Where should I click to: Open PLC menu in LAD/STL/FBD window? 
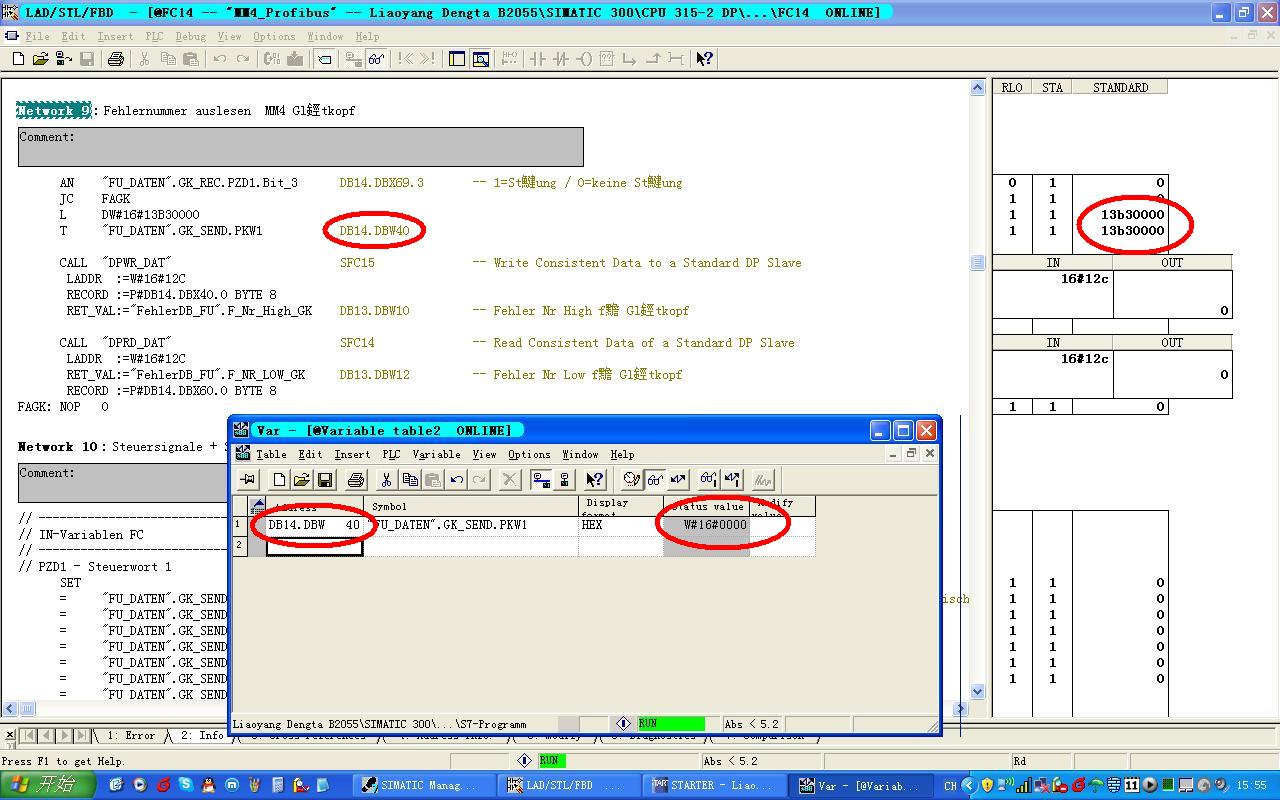point(154,36)
